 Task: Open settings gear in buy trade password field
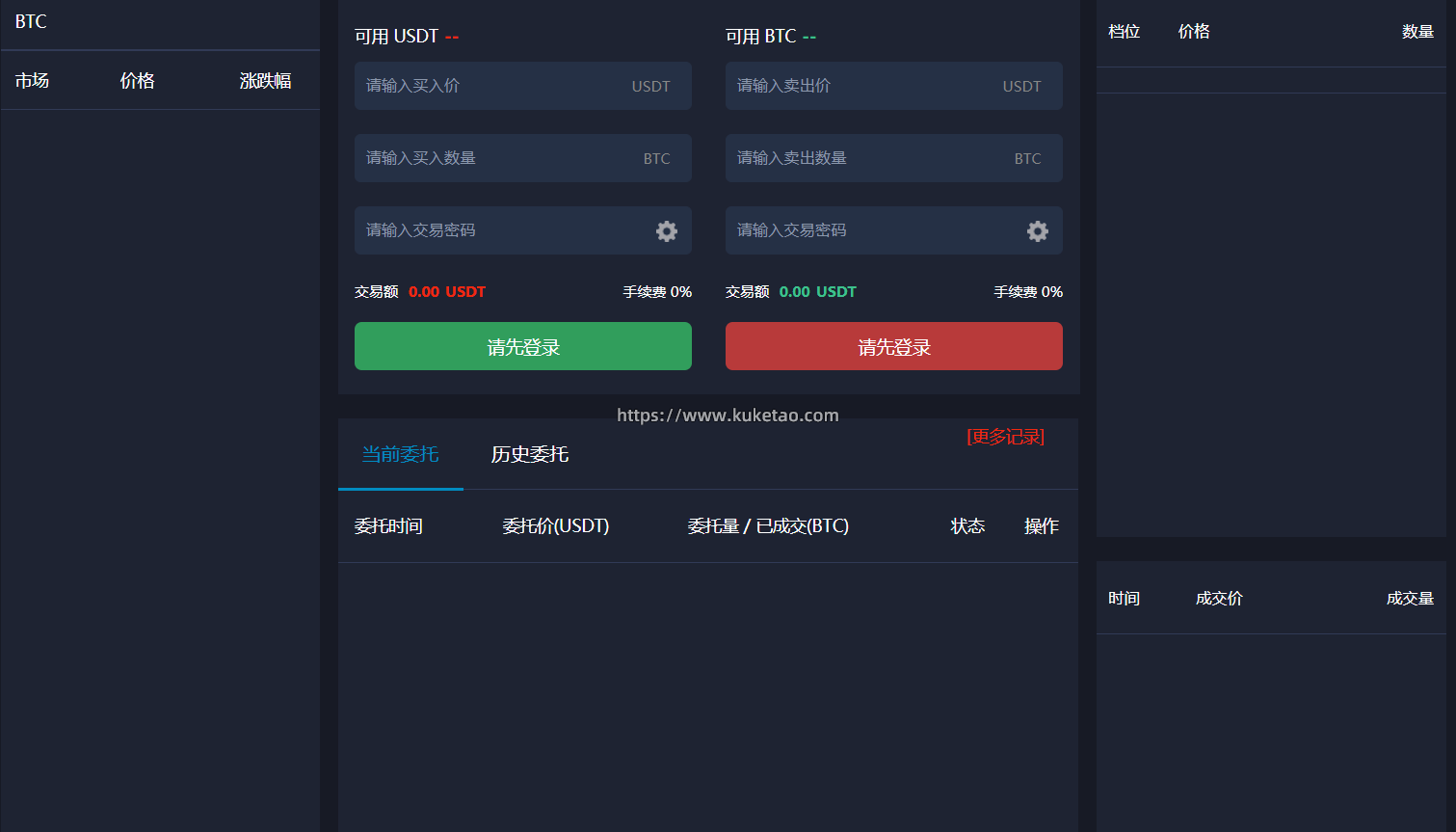pos(667,231)
